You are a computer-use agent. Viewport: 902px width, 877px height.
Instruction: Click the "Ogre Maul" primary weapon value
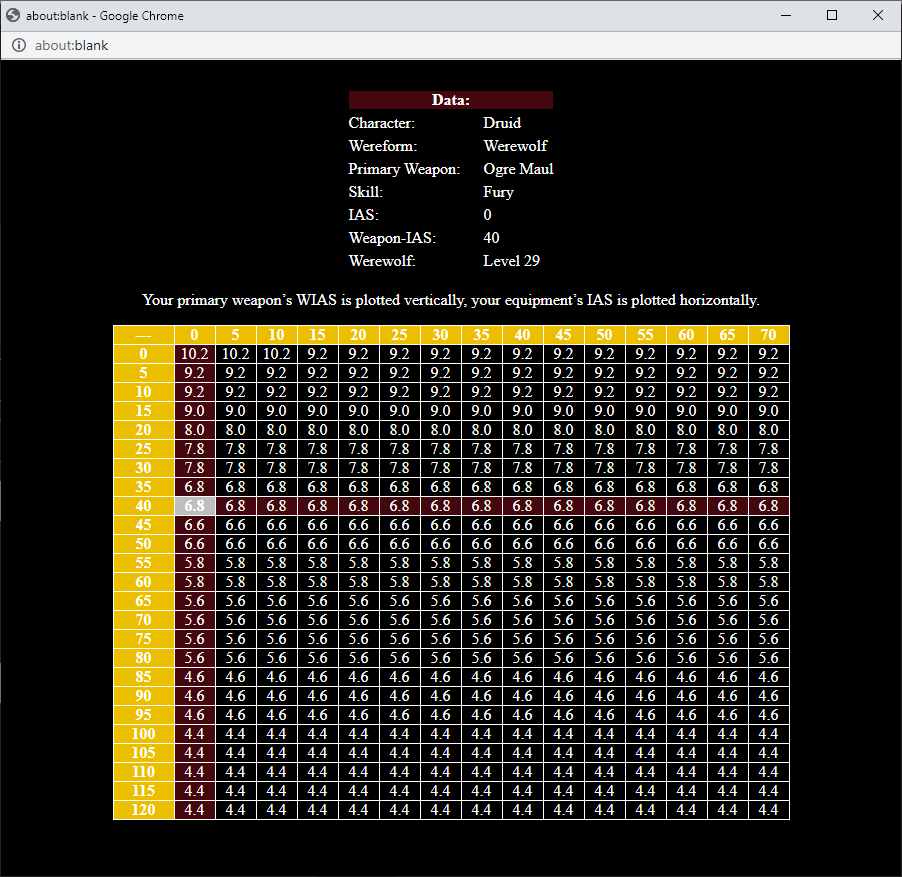coord(518,169)
